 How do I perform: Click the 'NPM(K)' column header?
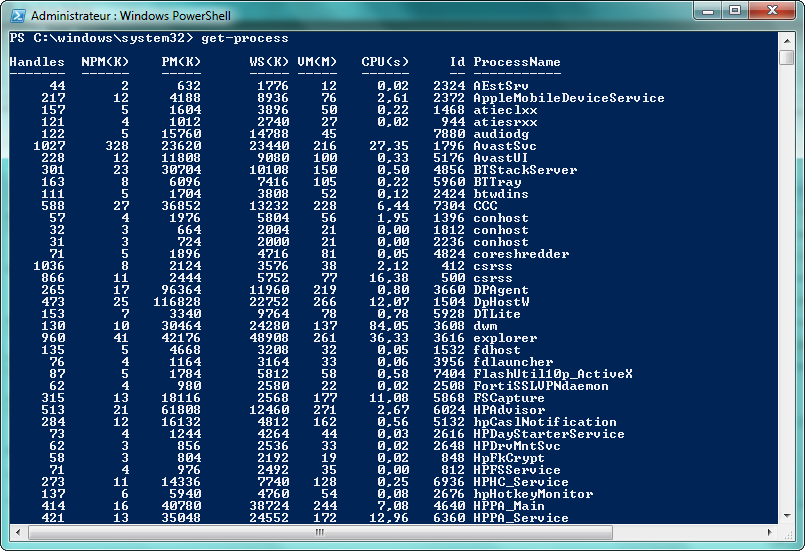click(105, 62)
